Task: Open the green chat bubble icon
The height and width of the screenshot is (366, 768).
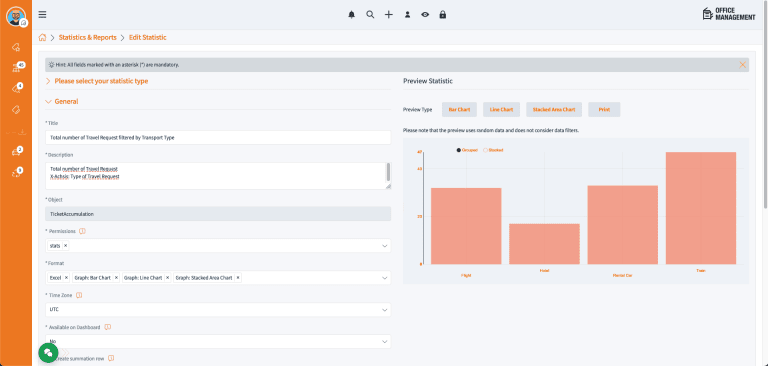Action: [48, 352]
